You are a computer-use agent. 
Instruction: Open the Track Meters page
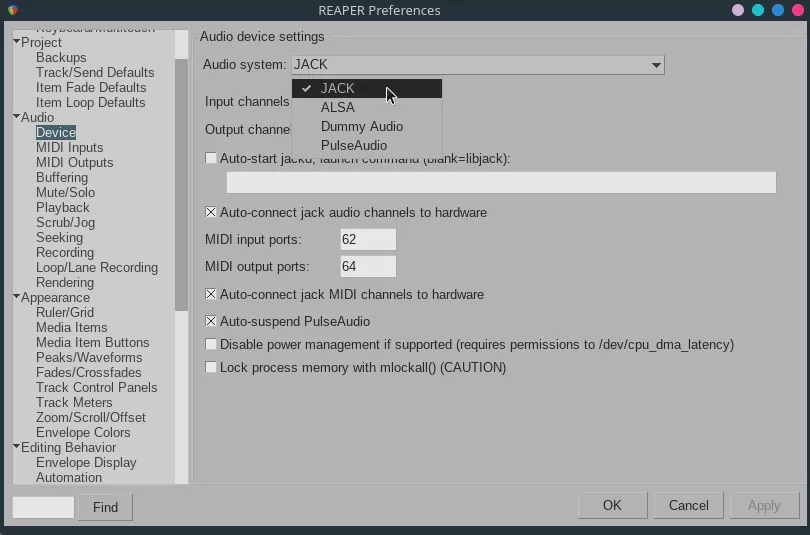[x=74, y=402]
